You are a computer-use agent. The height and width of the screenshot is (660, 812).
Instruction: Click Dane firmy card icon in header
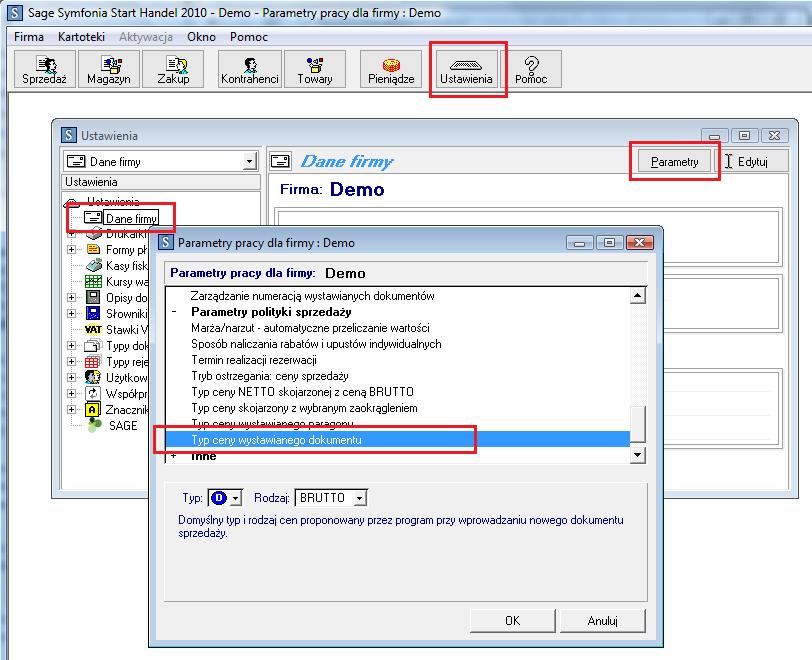(281, 161)
